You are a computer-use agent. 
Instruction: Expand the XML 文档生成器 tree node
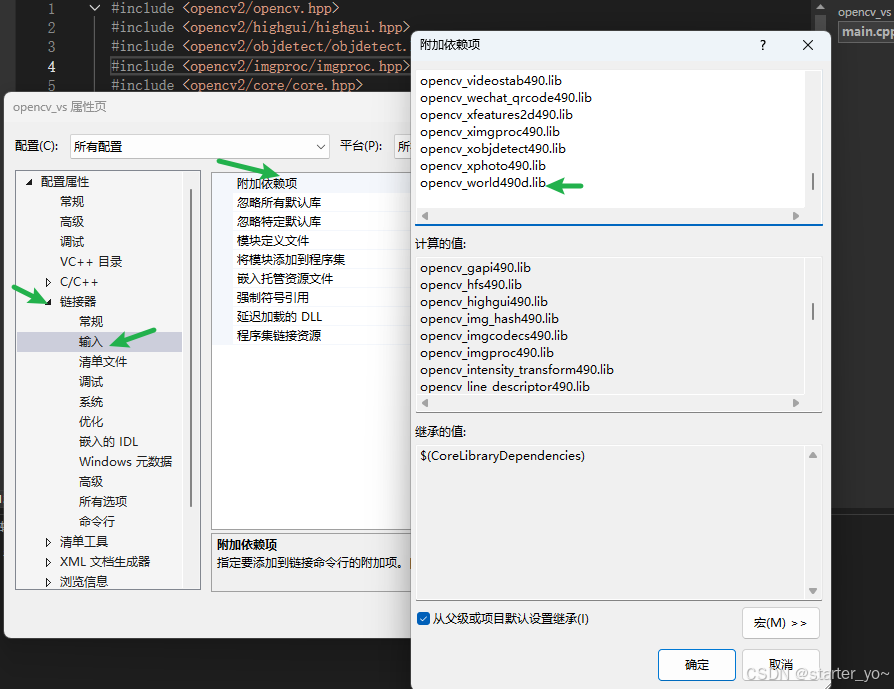pyautogui.click(x=48, y=562)
